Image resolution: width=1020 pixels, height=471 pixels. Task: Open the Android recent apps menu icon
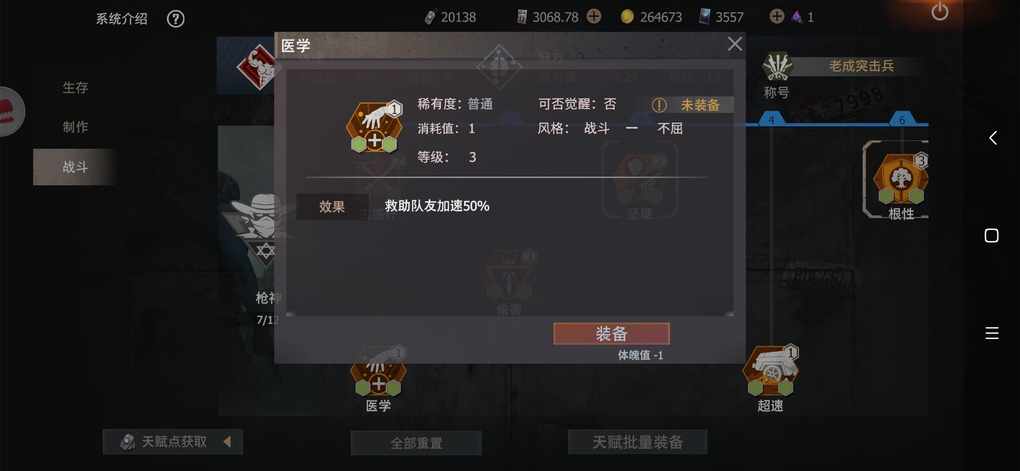[x=991, y=333]
